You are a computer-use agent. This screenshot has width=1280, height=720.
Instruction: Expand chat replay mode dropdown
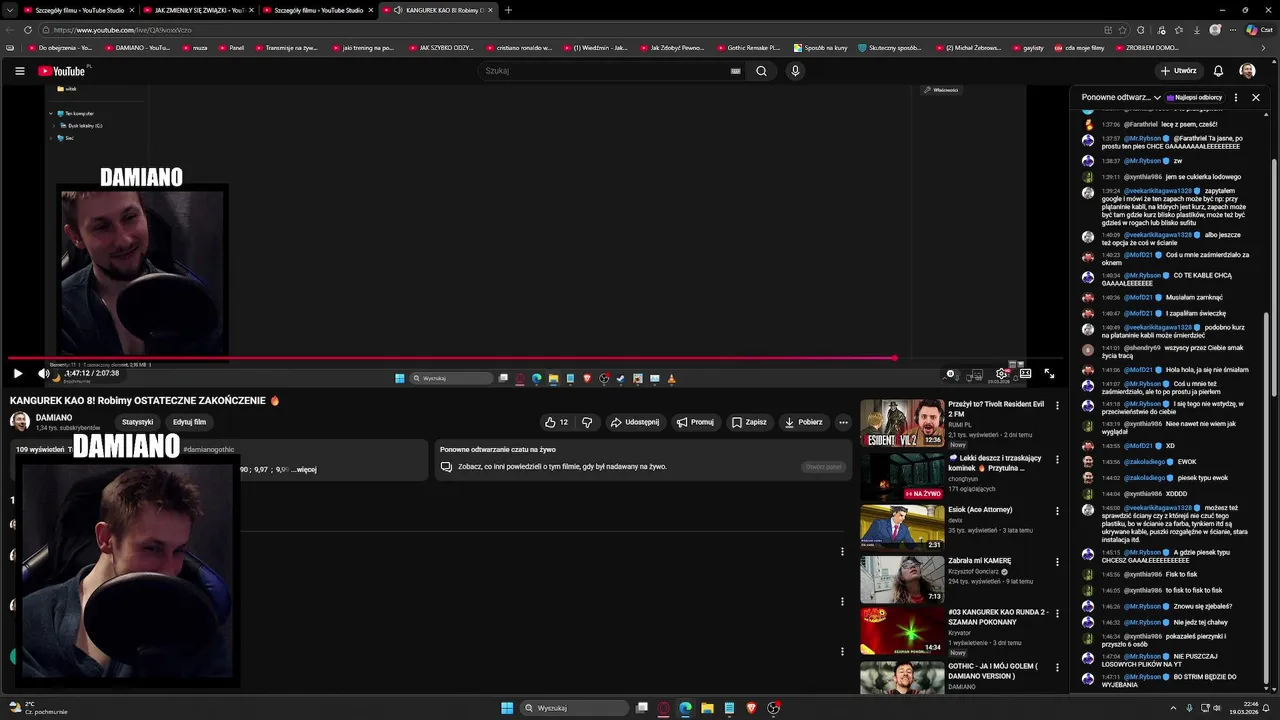(x=1121, y=98)
